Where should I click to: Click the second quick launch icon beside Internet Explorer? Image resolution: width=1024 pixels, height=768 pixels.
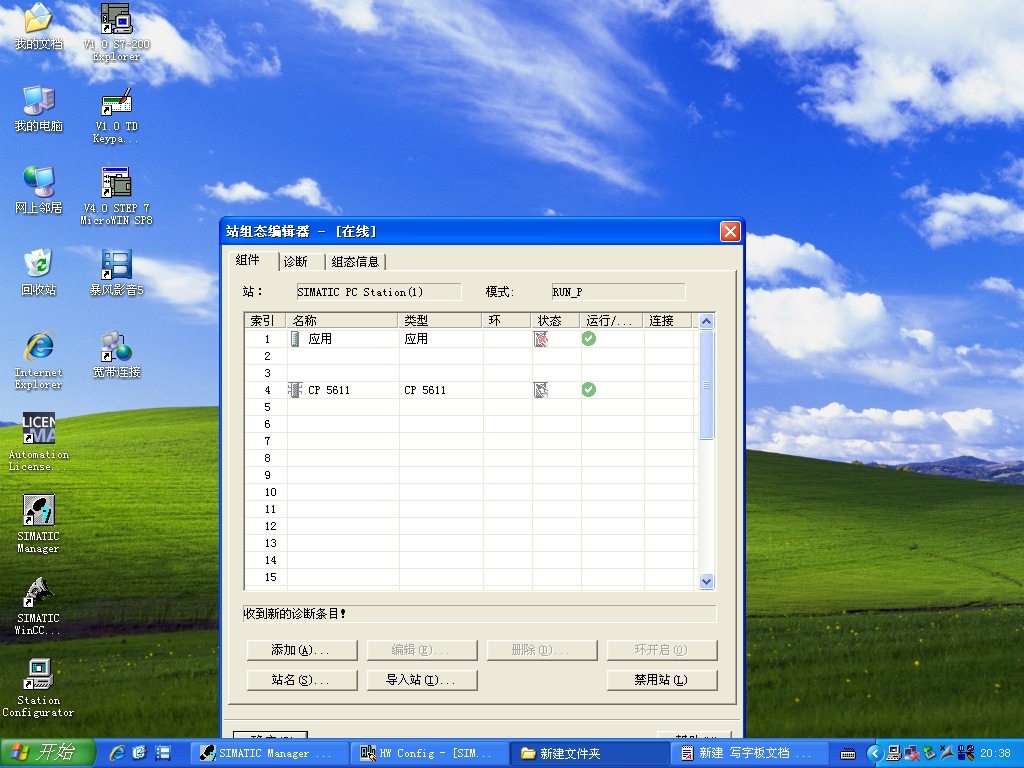(140, 753)
